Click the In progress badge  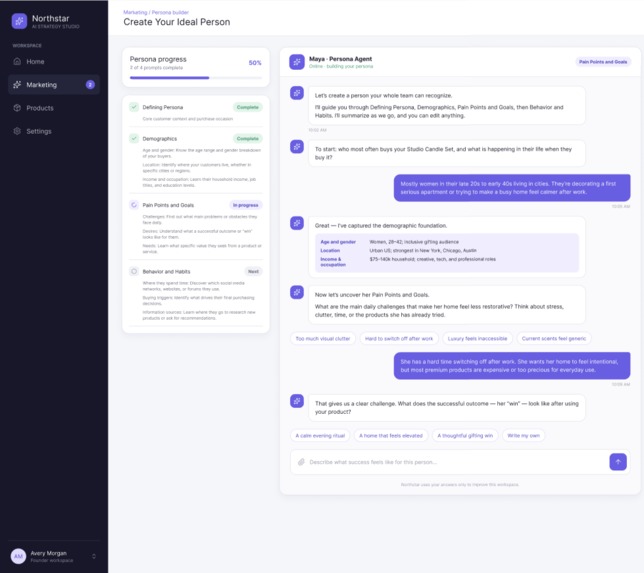click(x=246, y=205)
